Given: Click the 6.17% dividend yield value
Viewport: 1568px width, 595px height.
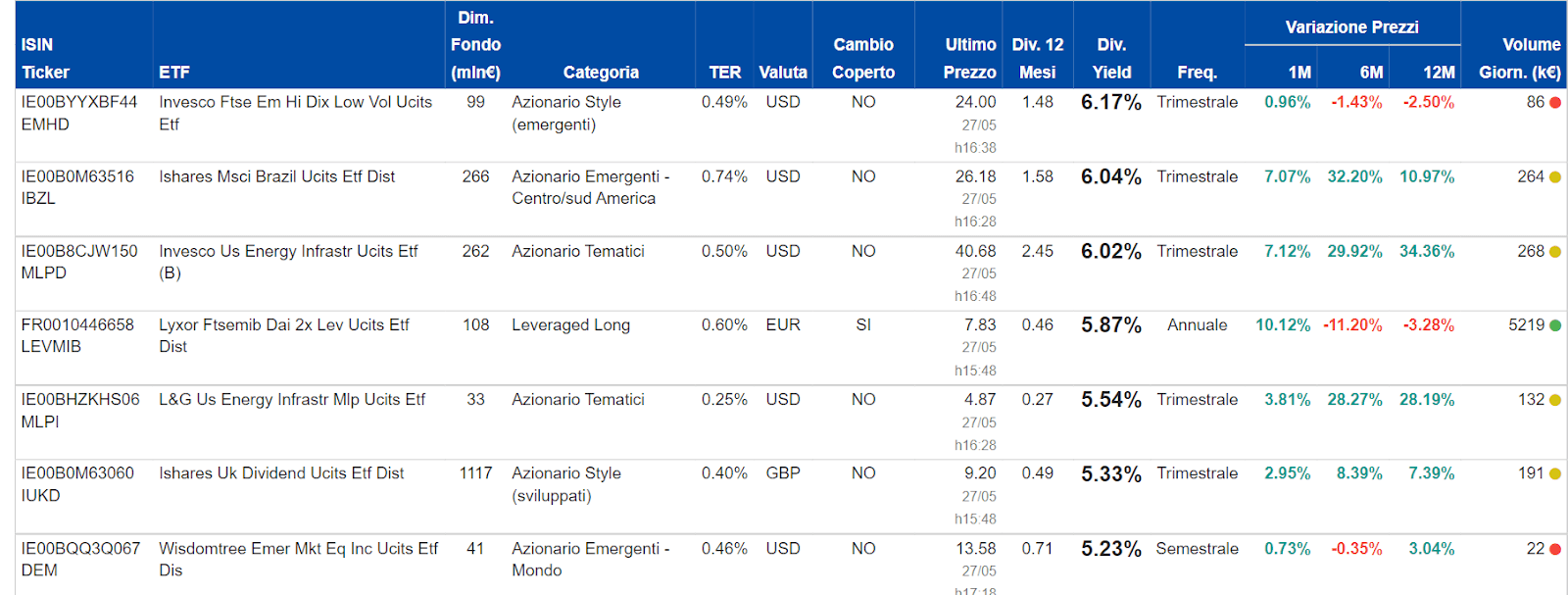Looking at the screenshot, I should (x=1111, y=102).
